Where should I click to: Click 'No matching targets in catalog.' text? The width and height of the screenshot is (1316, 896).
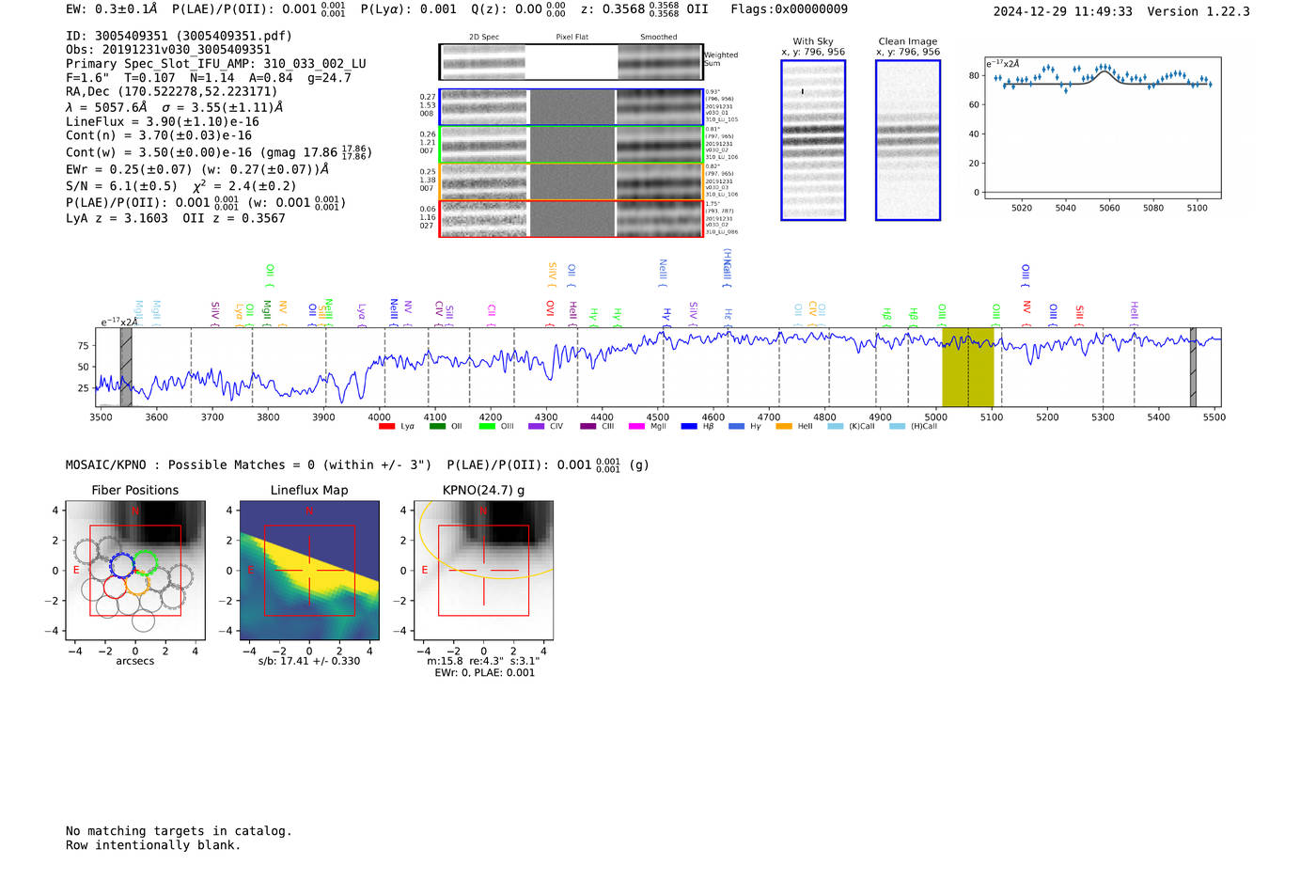pyautogui.click(x=179, y=831)
